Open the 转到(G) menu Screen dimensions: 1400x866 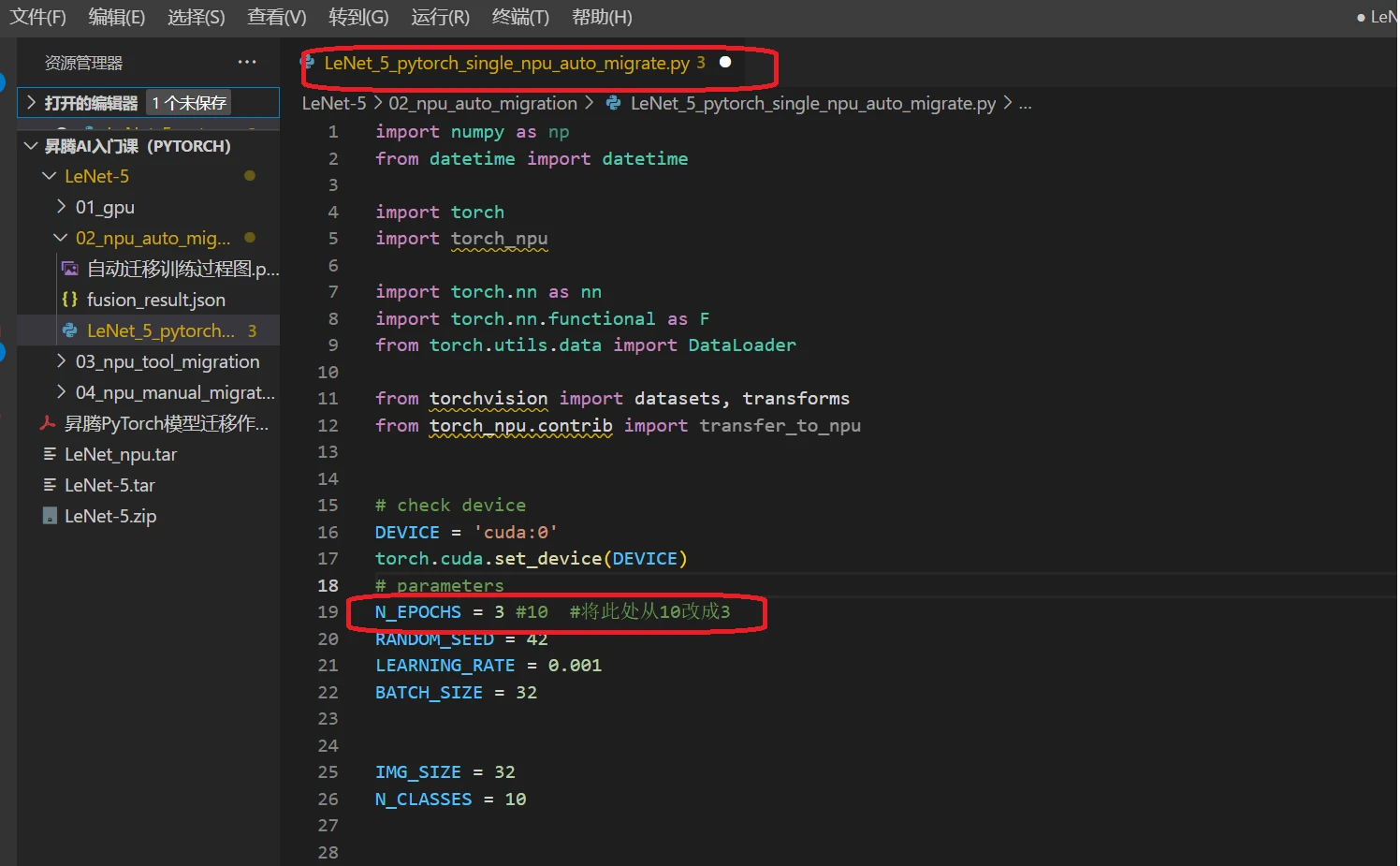pos(358,17)
